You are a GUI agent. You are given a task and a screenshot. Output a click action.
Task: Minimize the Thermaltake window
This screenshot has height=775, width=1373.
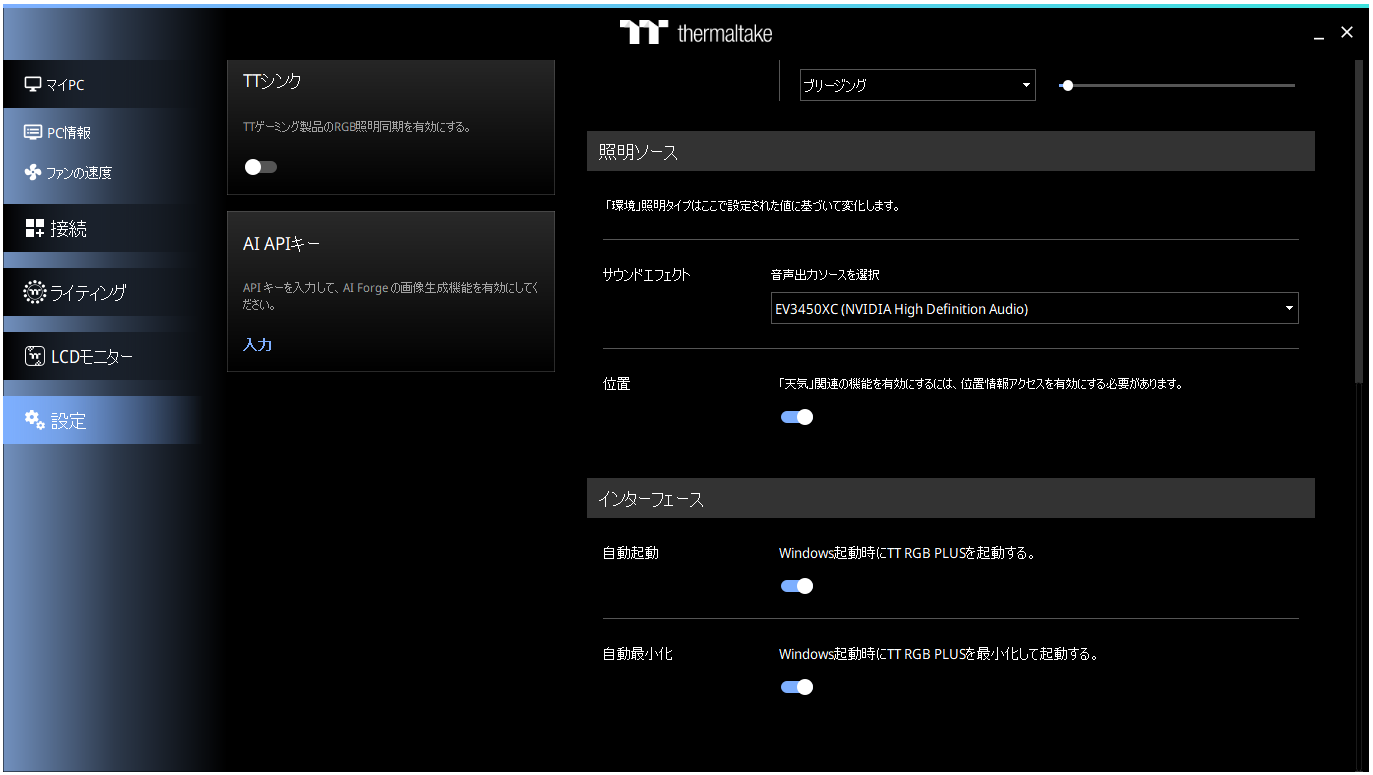click(x=1319, y=35)
